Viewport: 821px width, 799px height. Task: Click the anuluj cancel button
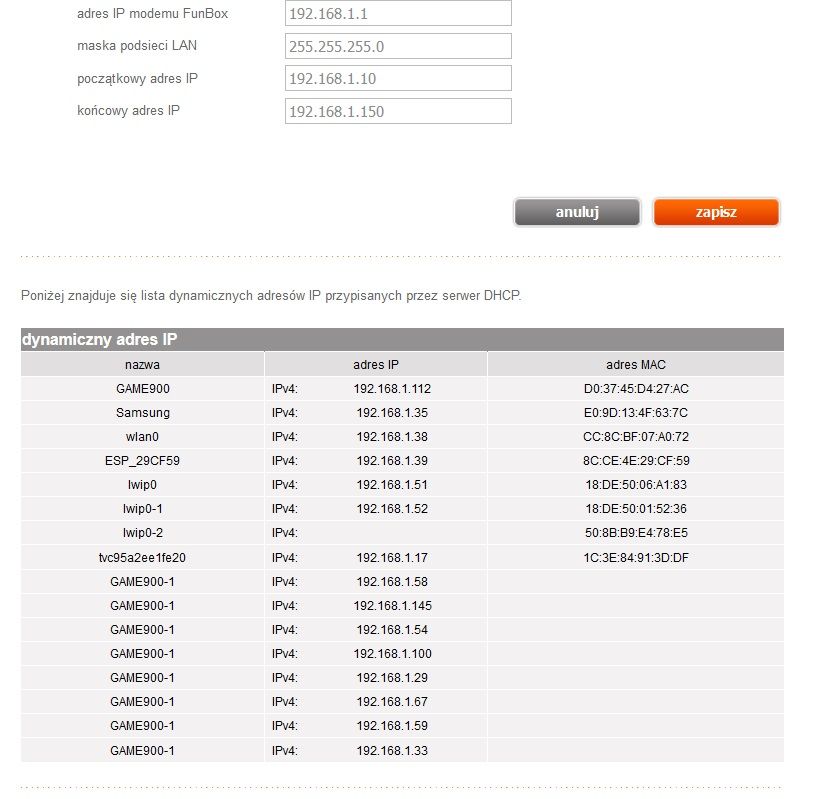577,212
